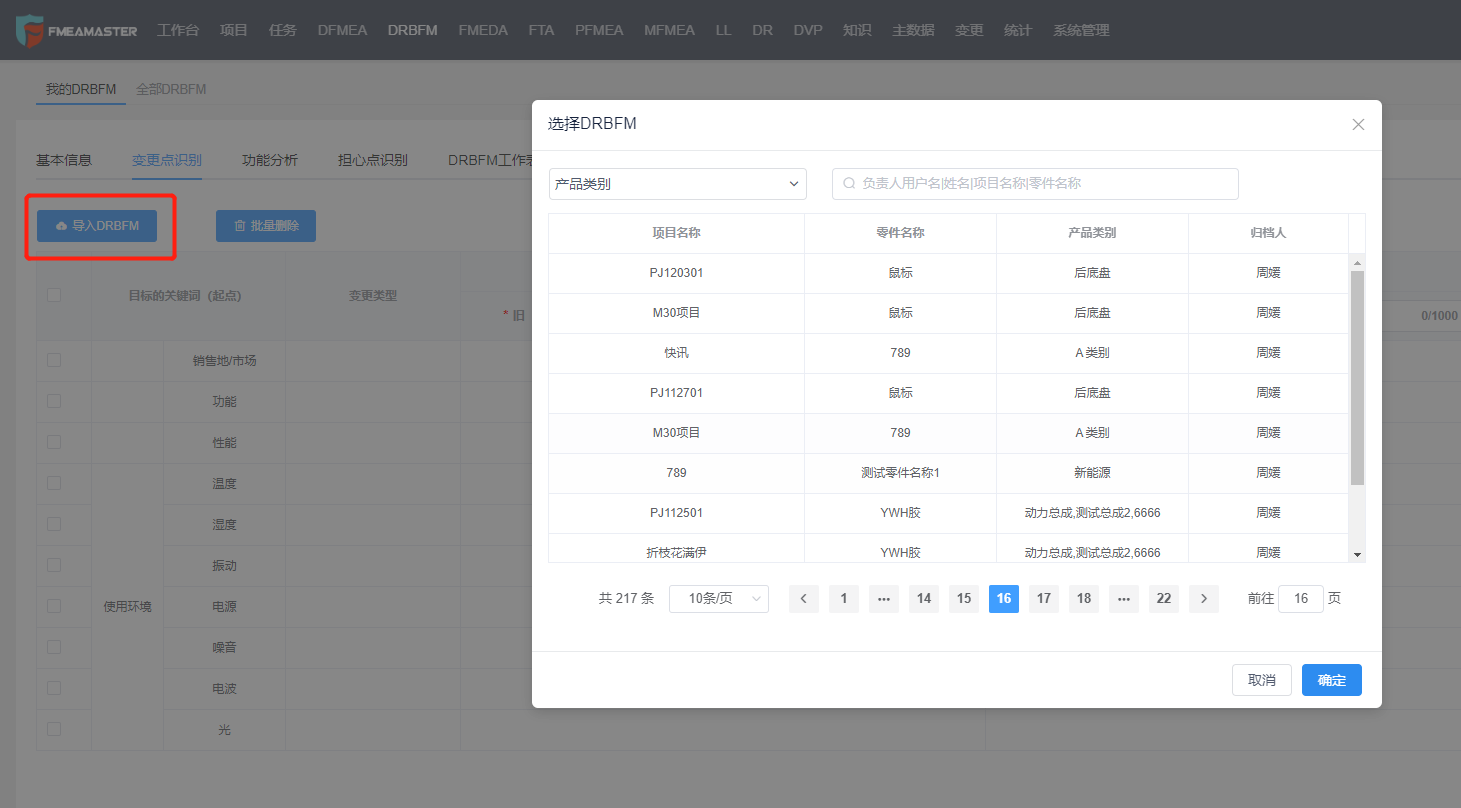
Task: Open the 工作台 menu
Action: (x=178, y=30)
